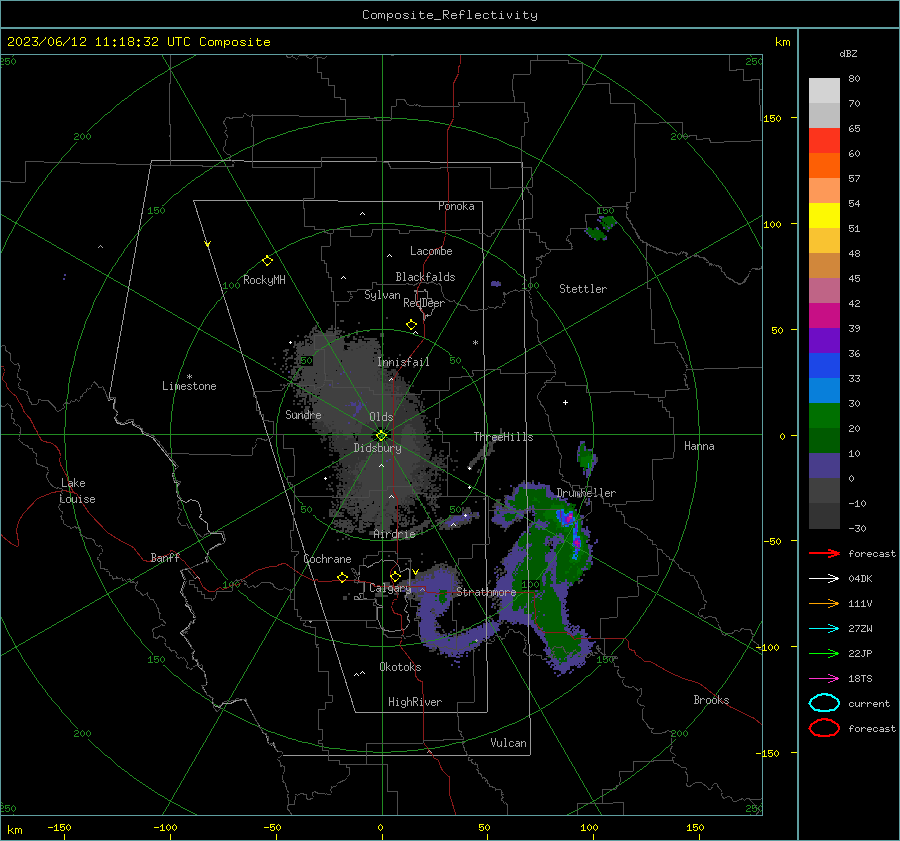
Task: Click the Composite_Reflectivity title
Action: tap(450, 15)
